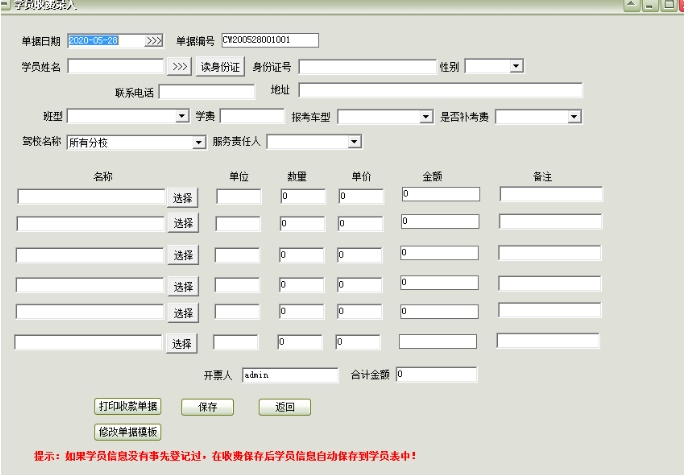Click the 保存 button
684x475 pixels.
point(207,407)
